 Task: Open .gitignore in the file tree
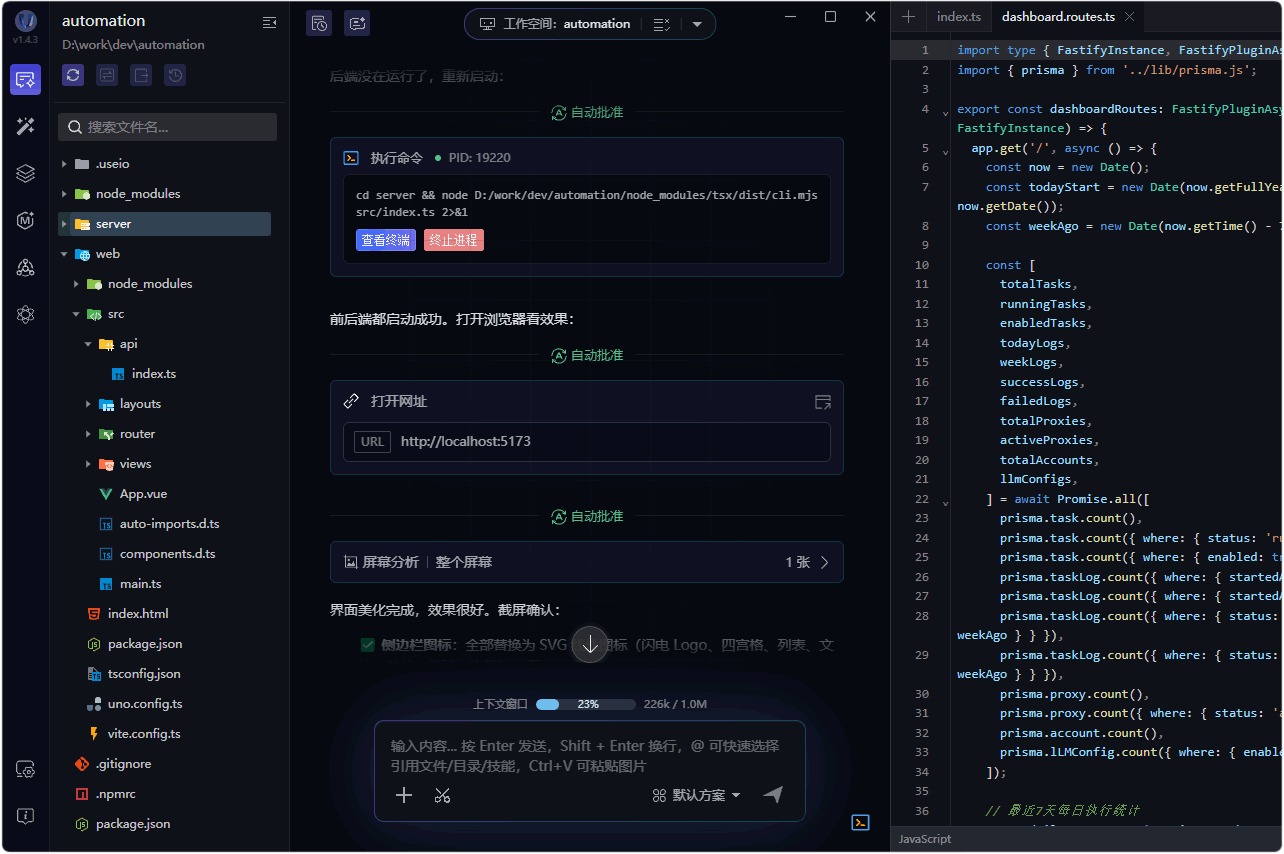point(123,764)
